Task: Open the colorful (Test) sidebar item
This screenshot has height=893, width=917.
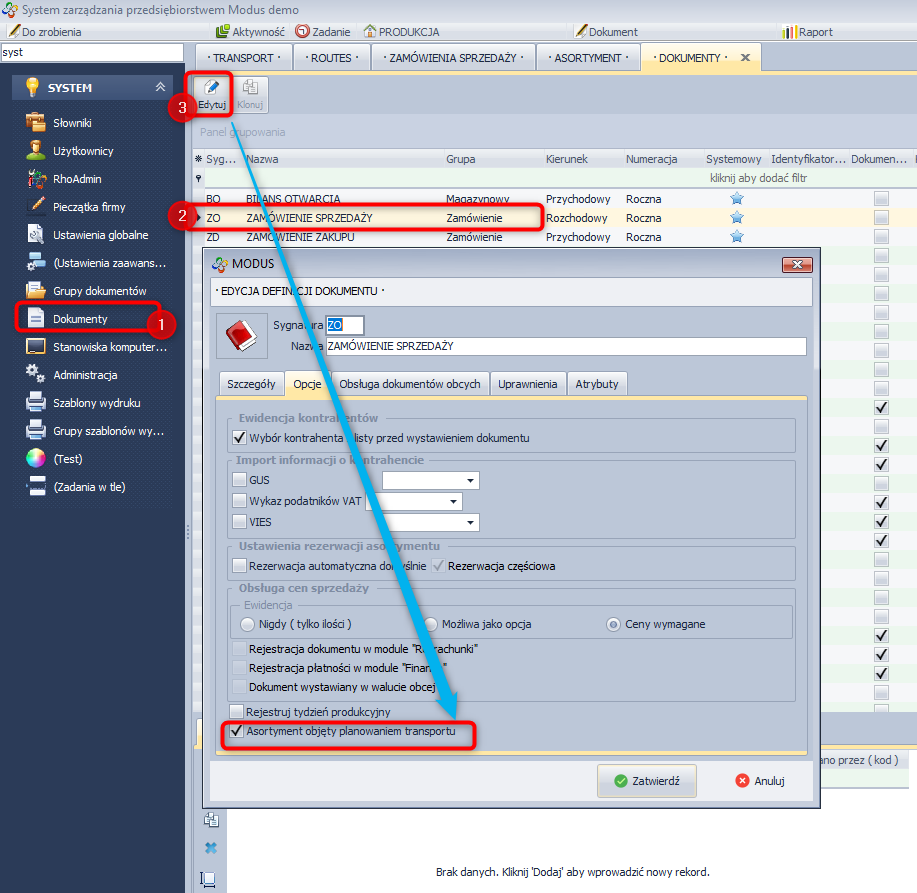Action: (67, 459)
